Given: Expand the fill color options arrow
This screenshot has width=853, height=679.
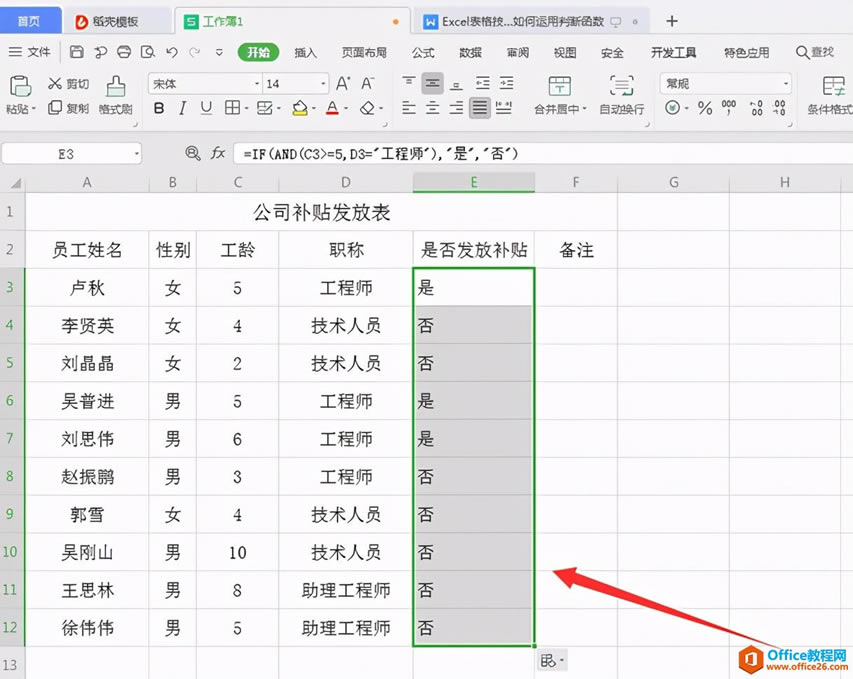Looking at the screenshot, I should tap(314, 109).
